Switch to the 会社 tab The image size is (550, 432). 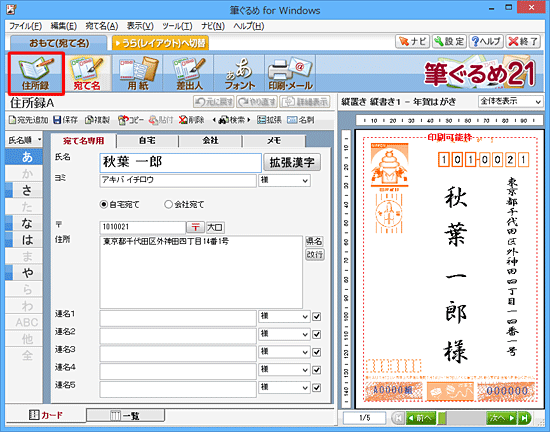coord(210,141)
